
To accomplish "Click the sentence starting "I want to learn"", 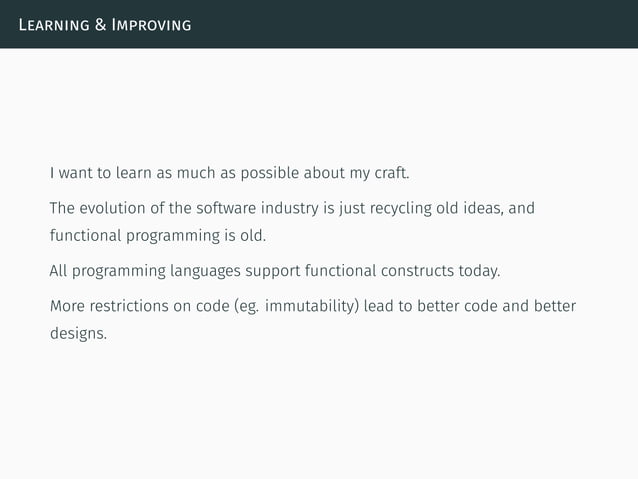I will [x=230, y=174].
